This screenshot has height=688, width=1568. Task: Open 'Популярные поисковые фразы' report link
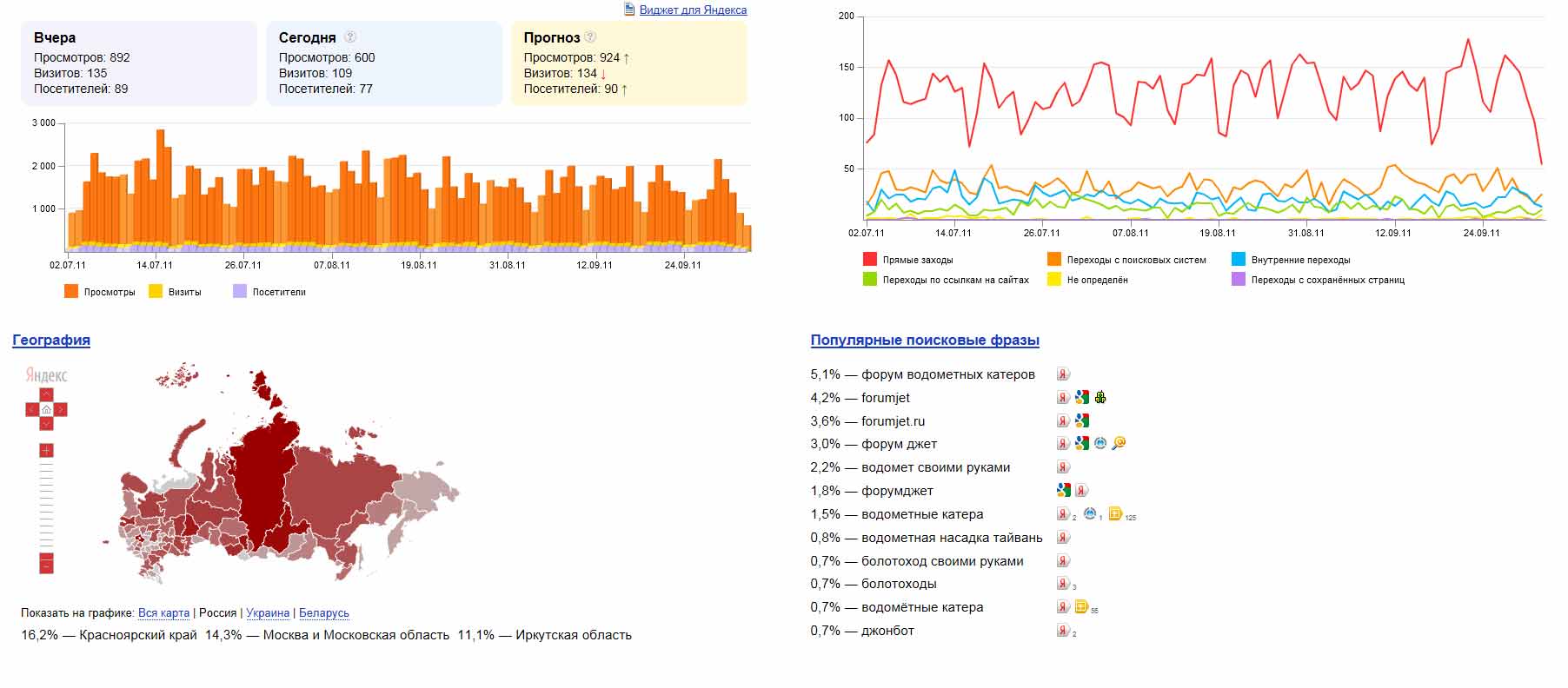click(x=925, y=341)
